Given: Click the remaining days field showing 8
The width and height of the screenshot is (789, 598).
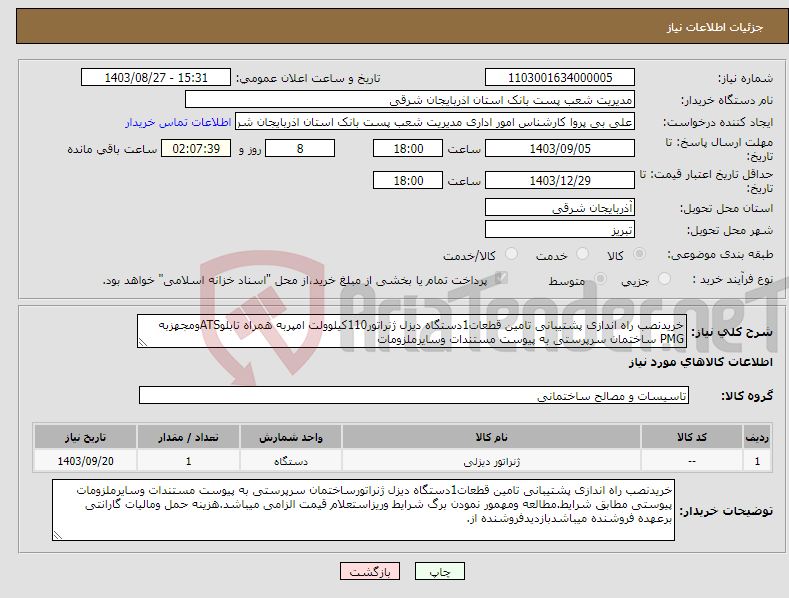Looking at the screenshot, I should pyautogui.click(x=300, y=148).
